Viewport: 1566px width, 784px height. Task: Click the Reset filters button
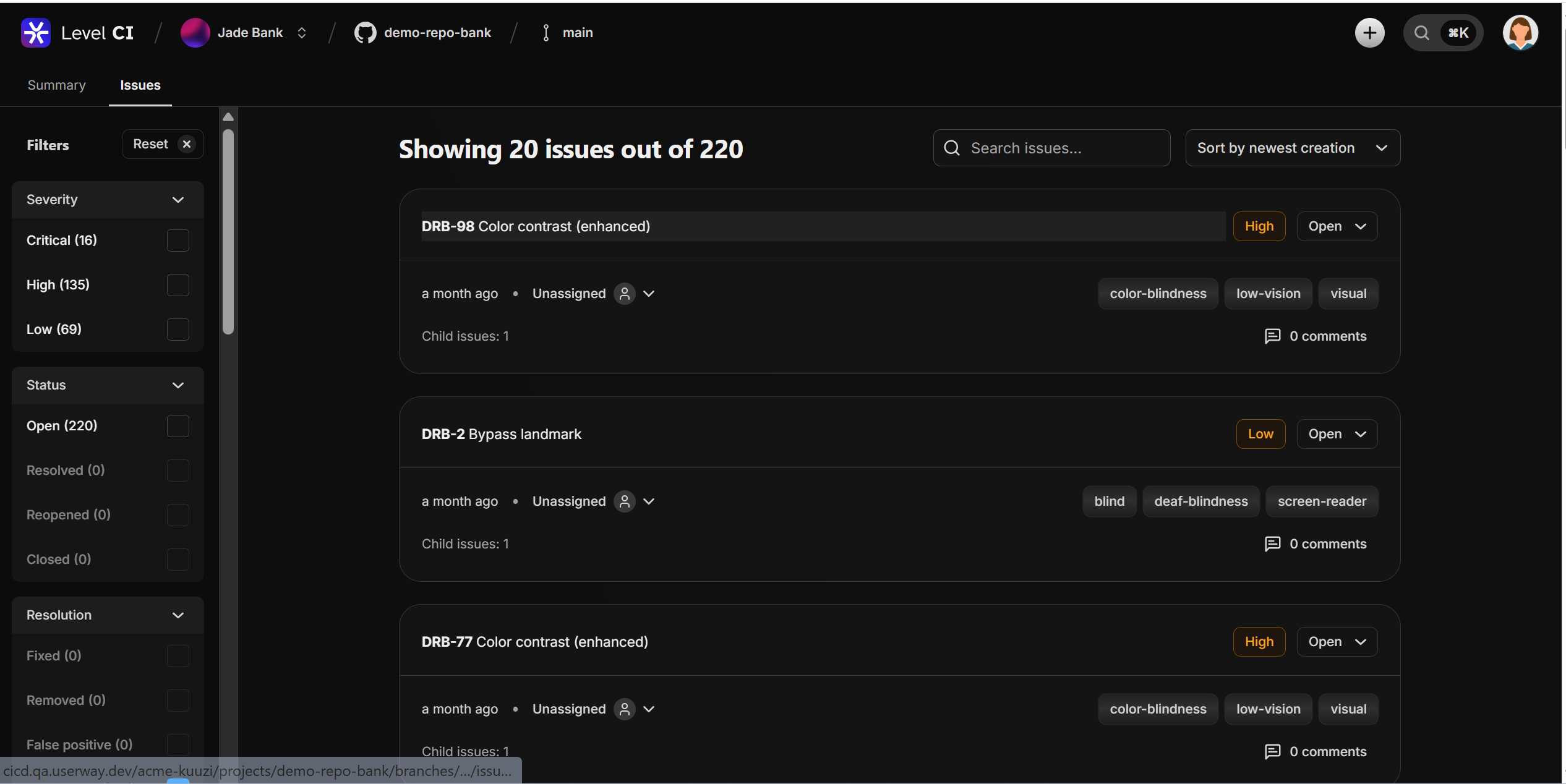(162, 144)
